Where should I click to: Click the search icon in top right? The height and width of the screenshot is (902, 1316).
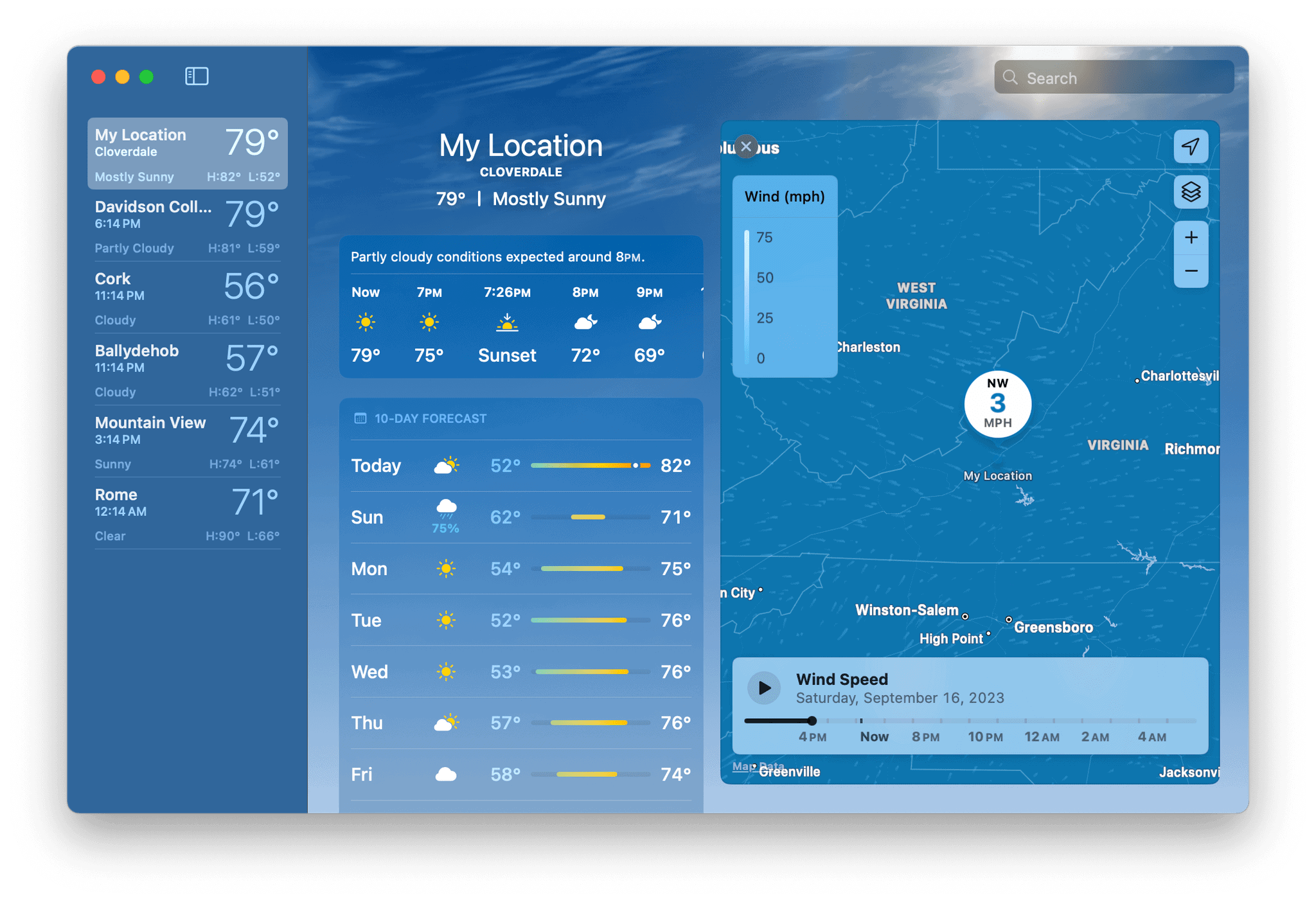coord(1012,78)
